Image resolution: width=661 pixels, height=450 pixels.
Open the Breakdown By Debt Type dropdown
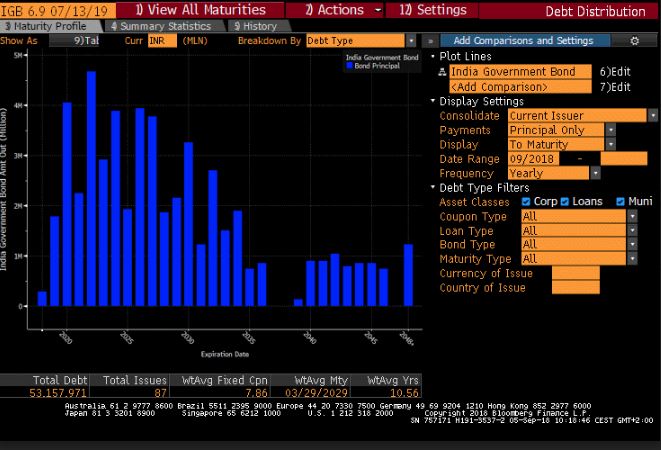411,41
